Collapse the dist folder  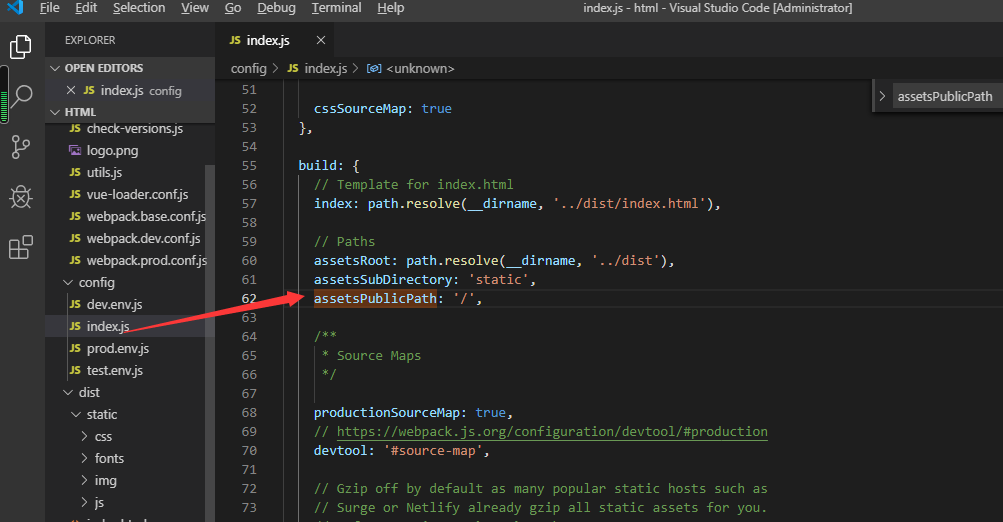(68, 393)
